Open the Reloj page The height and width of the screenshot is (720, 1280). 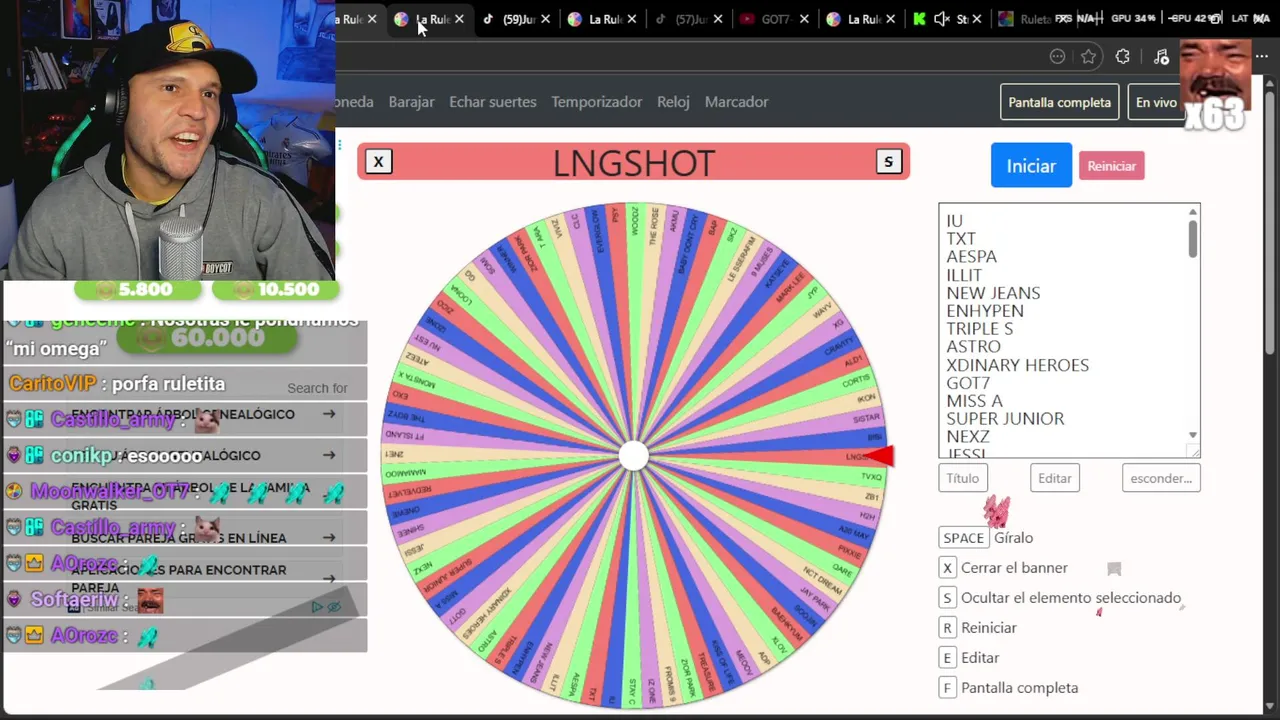click(673, 102)
